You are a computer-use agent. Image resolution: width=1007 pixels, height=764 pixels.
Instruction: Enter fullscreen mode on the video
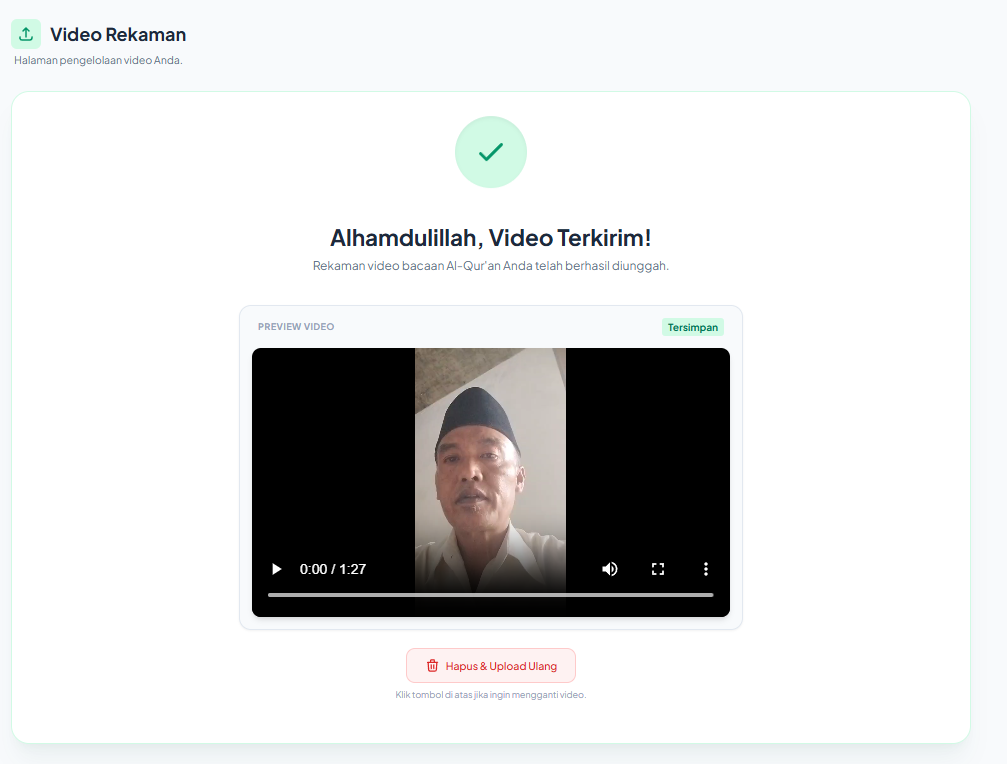[657, 569]
